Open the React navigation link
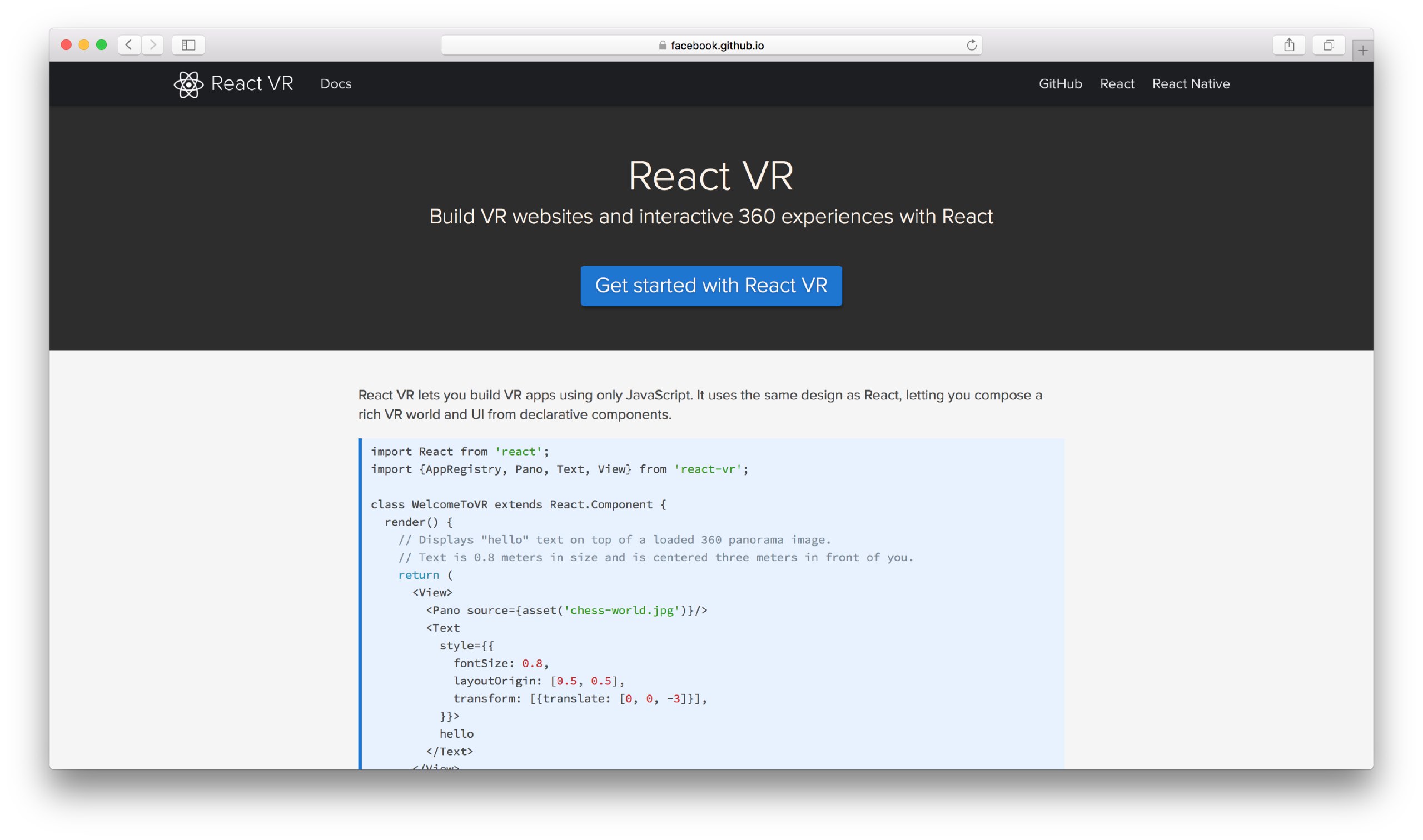The width and height of the screenshot is (1423, 840). coord(1117,84)
